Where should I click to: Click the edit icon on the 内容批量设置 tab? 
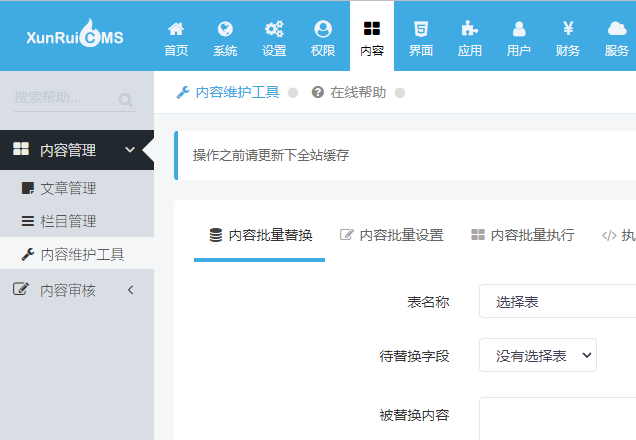point(346,235)
